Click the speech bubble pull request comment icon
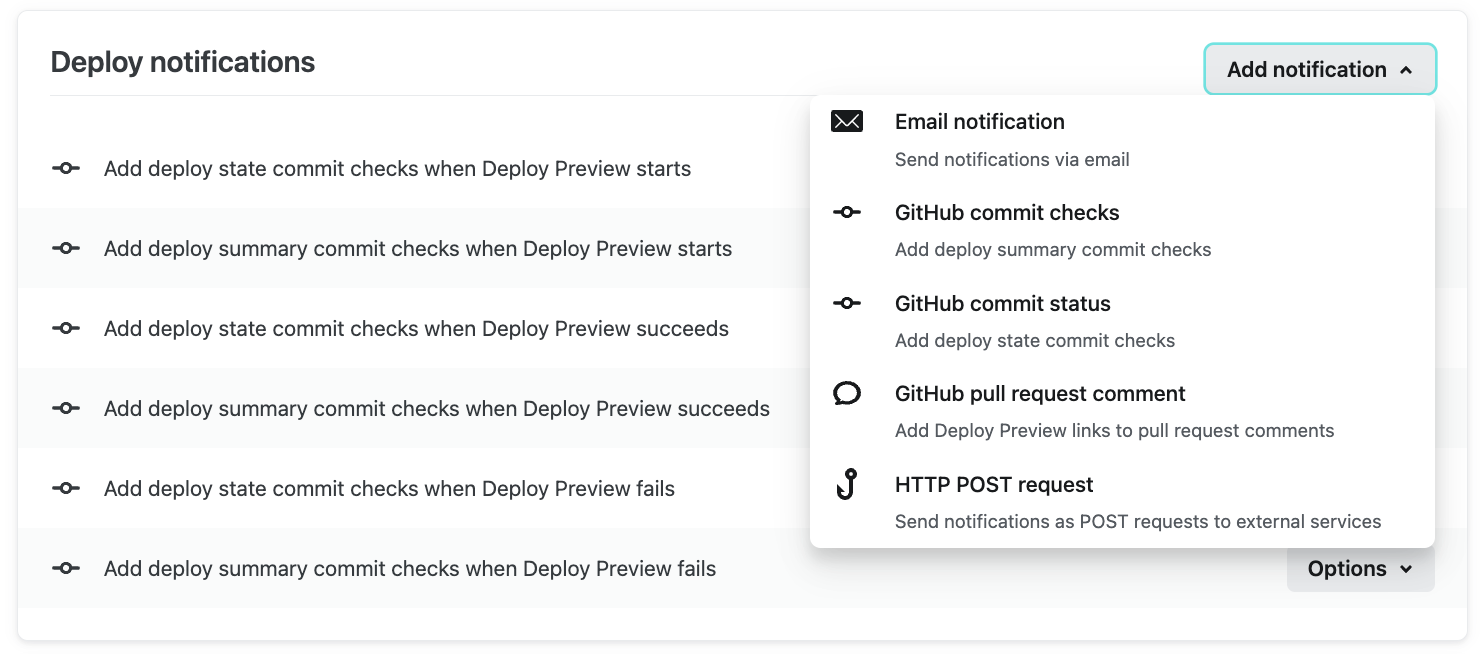The height and width of the screenshot is (654, 1484). click(847, 394)
